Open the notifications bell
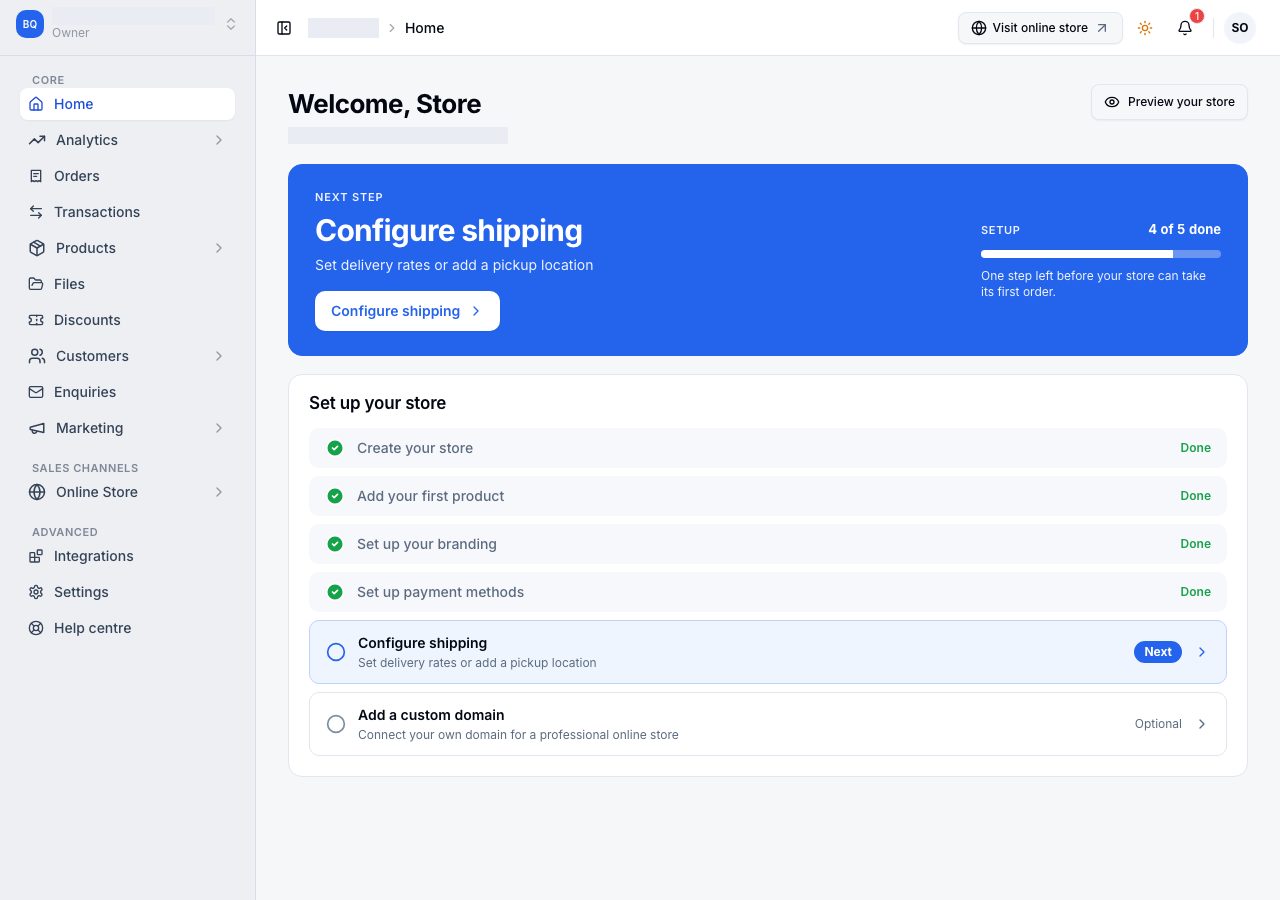 (x=1185, y=28)
